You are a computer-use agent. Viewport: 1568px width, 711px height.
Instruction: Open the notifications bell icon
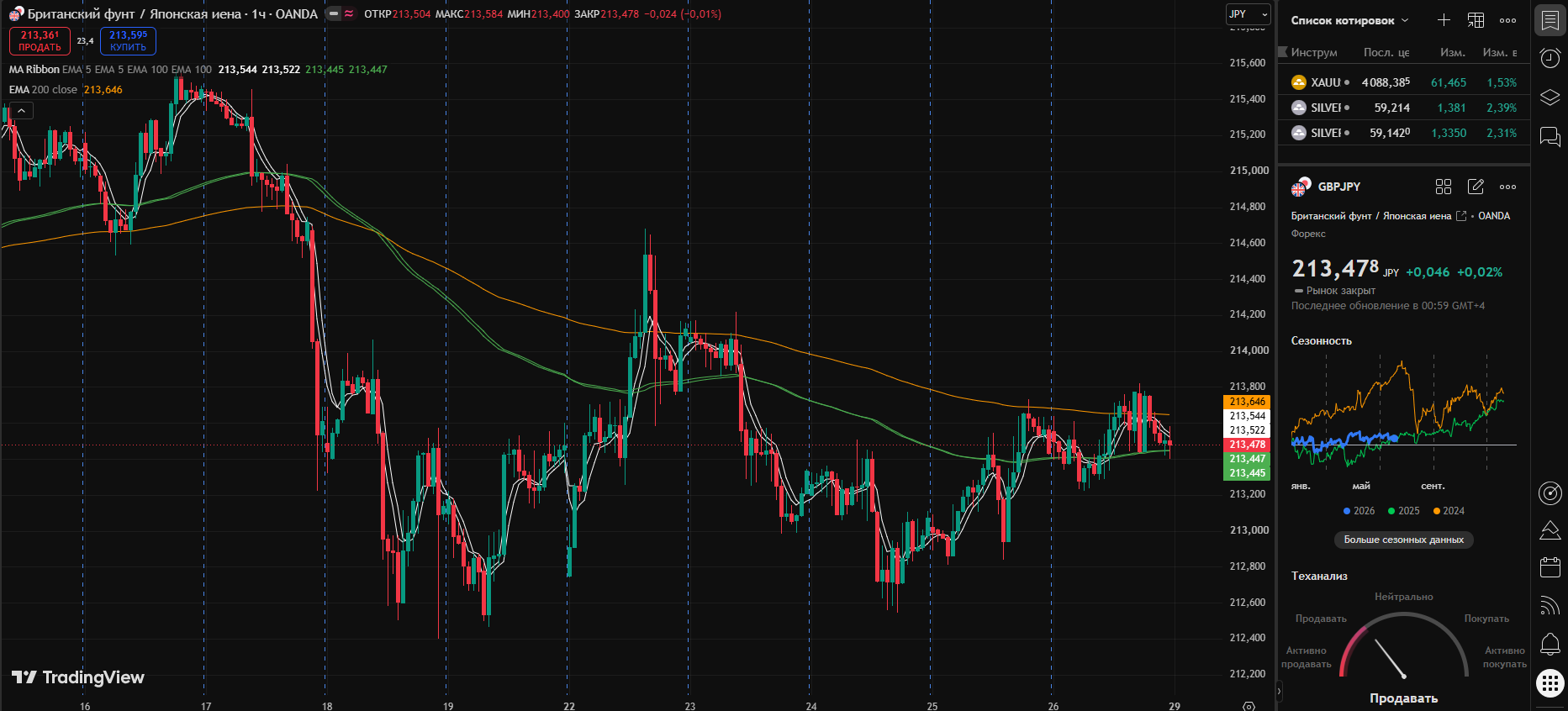point(1550,644)
